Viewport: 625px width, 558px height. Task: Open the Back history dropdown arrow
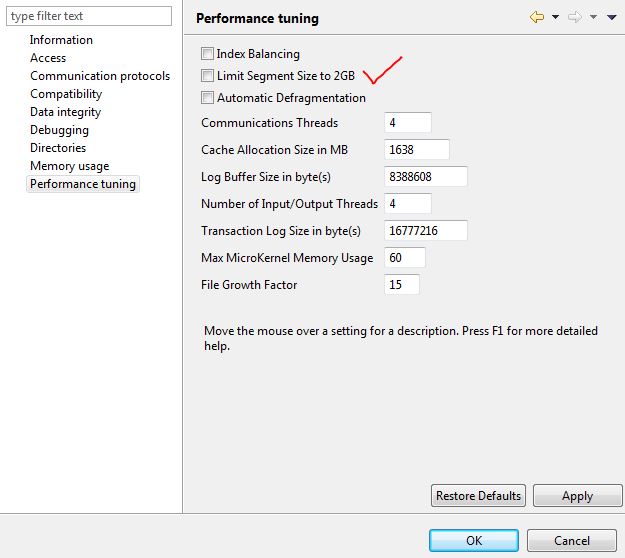[x=555, y=18]
